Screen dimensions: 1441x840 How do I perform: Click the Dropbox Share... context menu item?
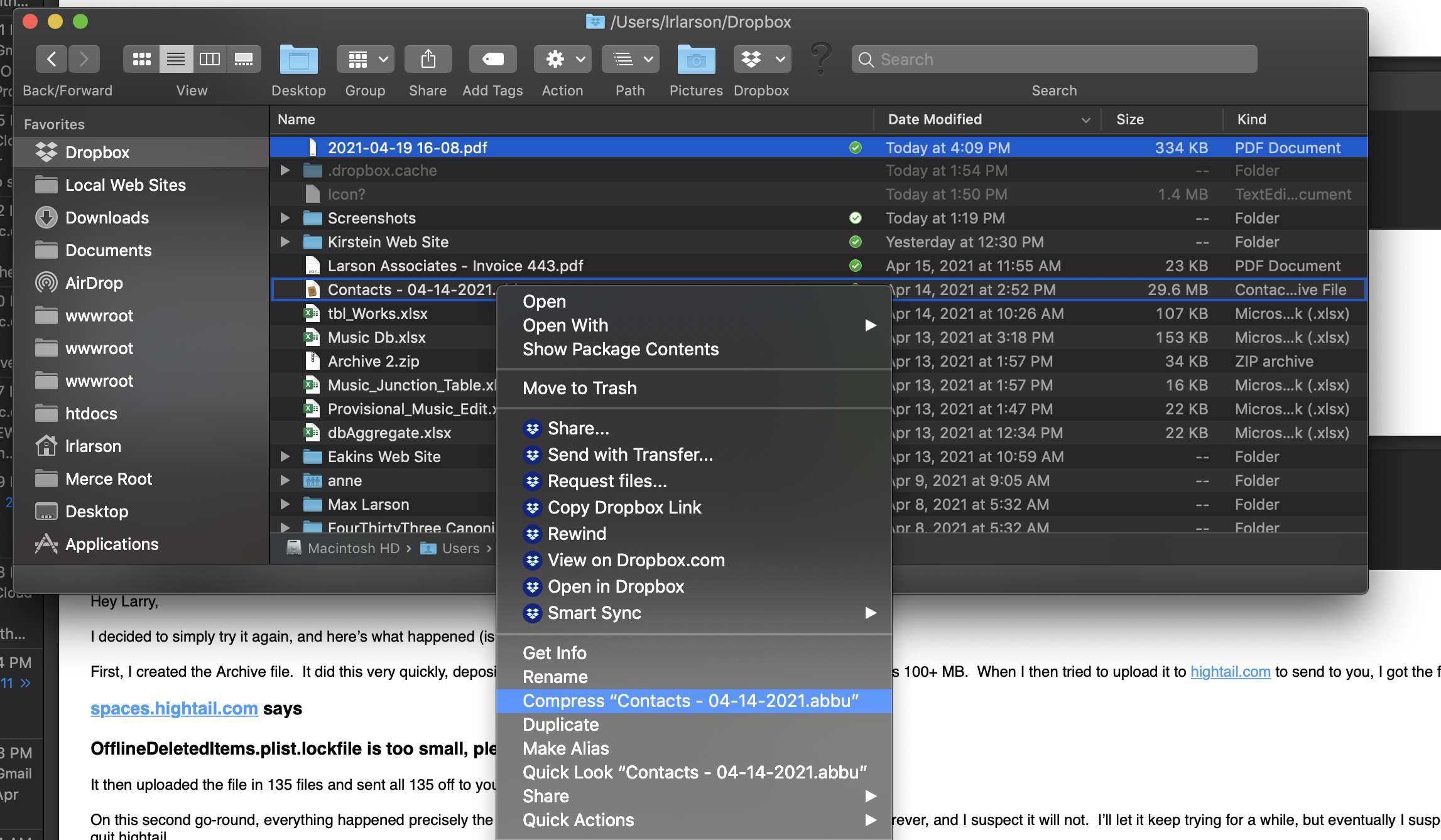point(694,428)
